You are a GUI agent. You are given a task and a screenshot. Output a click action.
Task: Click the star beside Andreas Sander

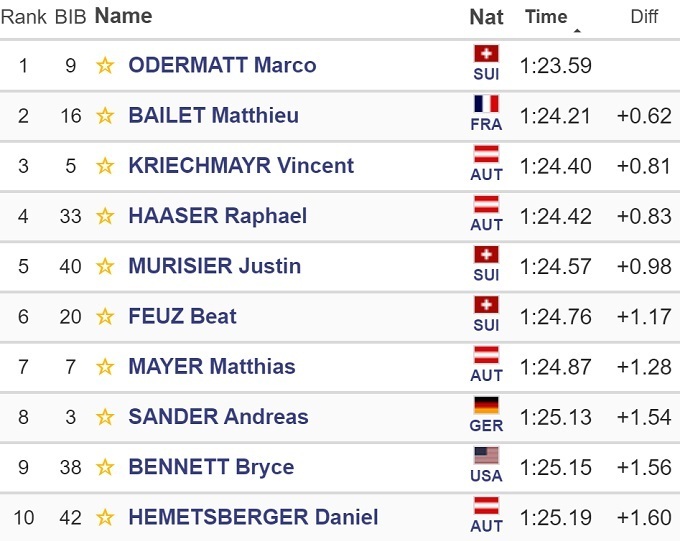point(105,417)
